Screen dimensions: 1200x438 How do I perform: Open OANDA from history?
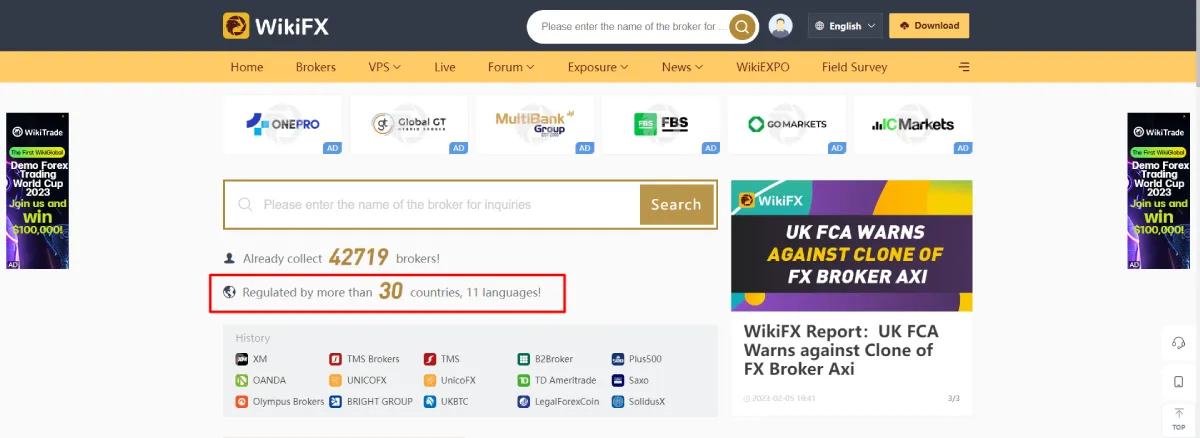pos(260,380)
